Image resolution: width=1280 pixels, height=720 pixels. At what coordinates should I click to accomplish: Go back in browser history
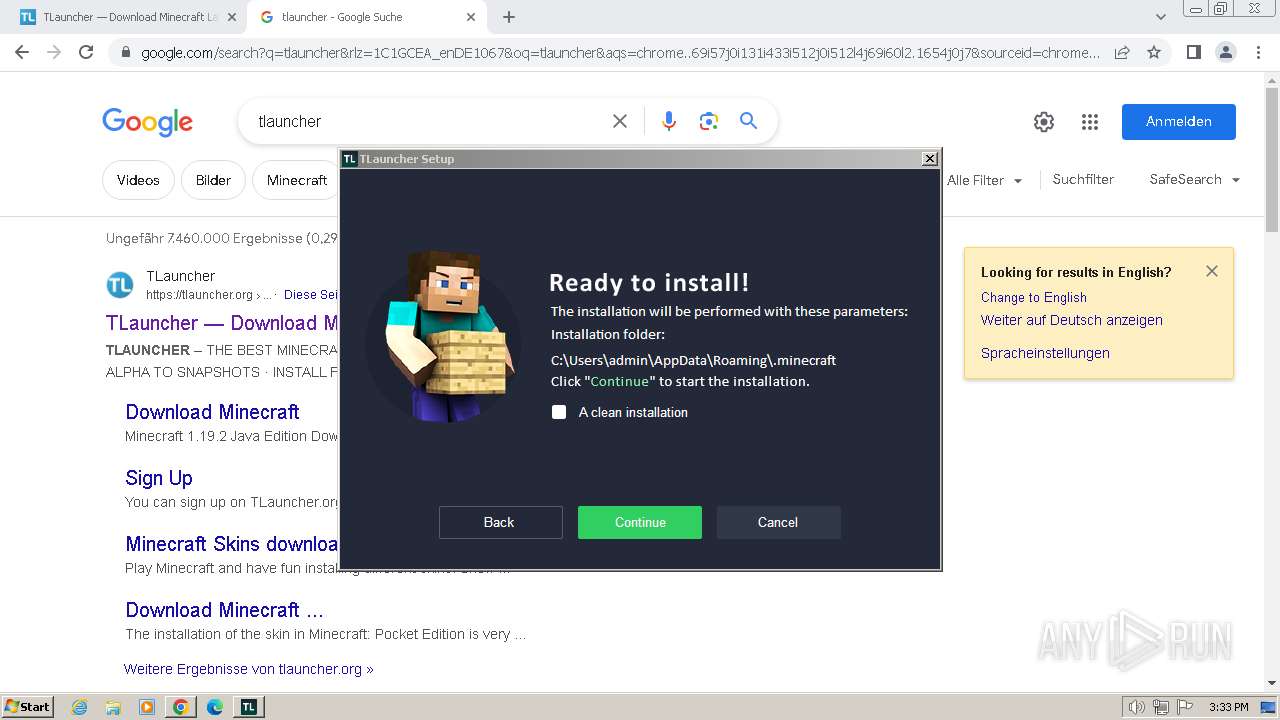tap(22, 52)
